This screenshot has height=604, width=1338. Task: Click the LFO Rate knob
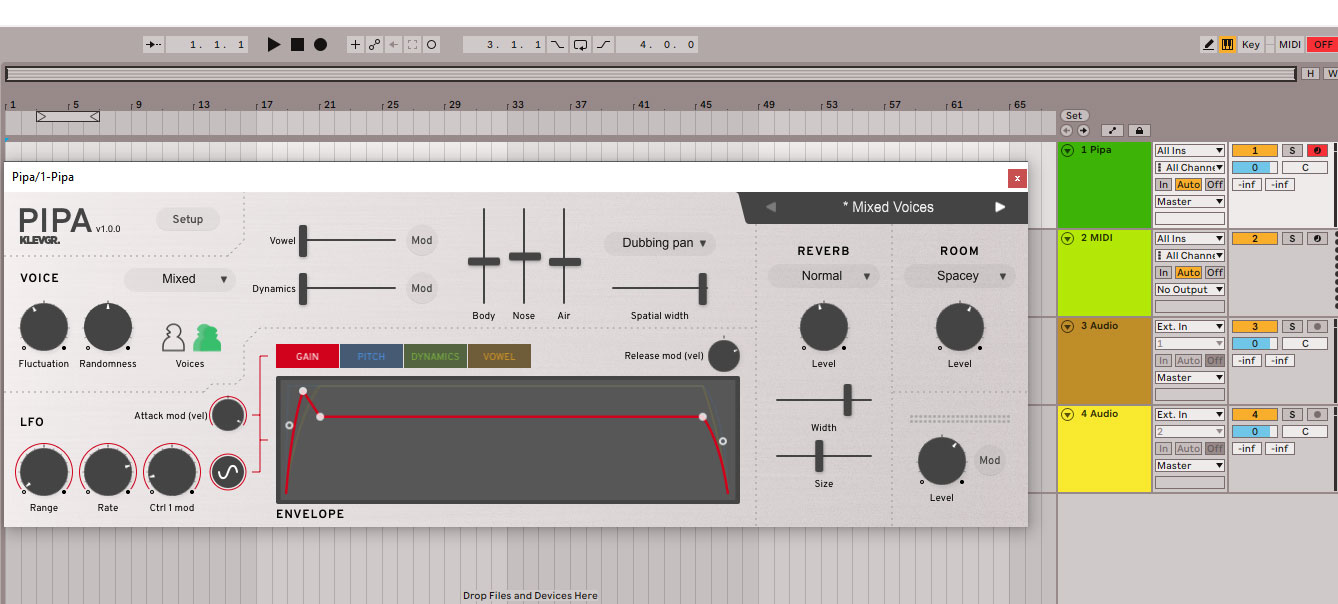108,471
